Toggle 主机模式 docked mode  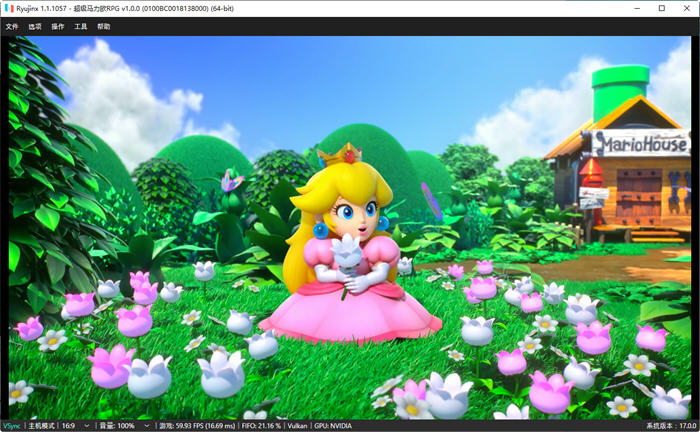pyautogui.click(x=41, y=426)
